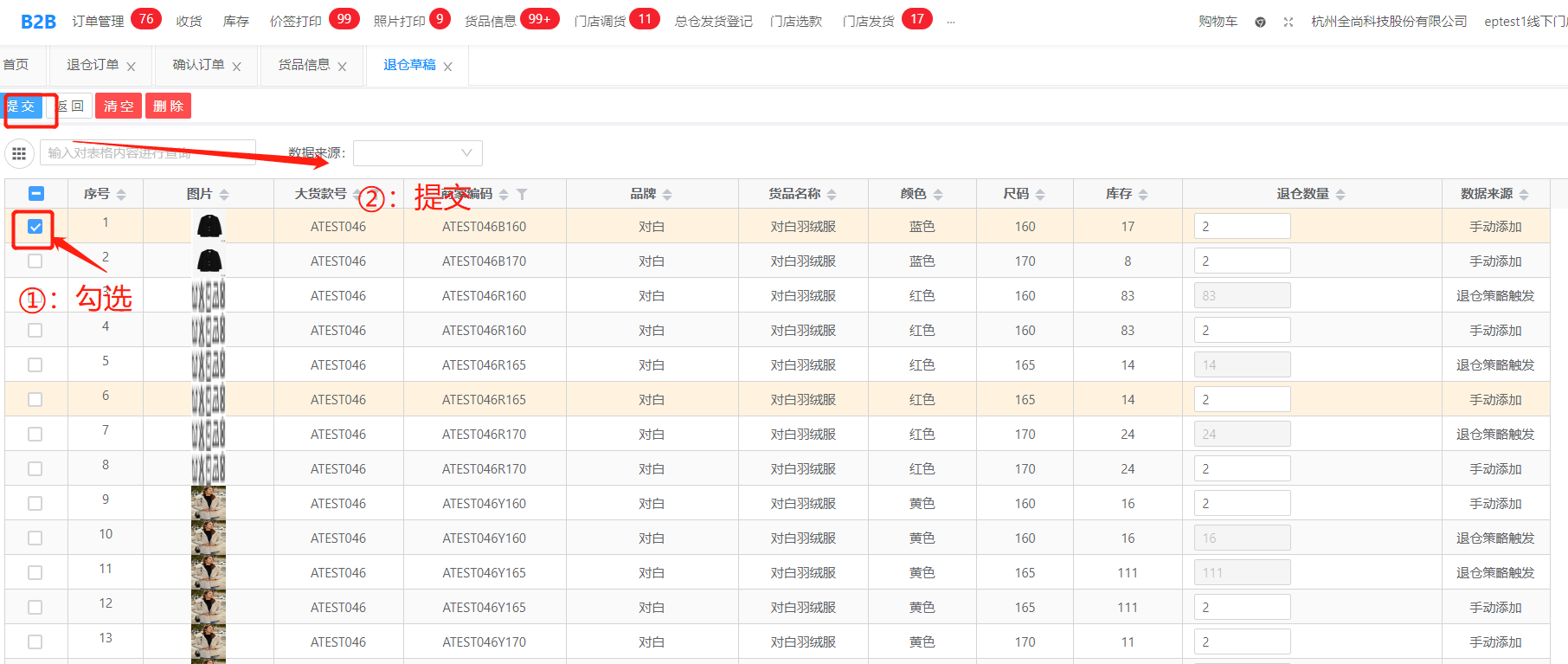The width and height of the screenshot is (1568, 664).
Task: Switch to the 确认订单 tab
Action: (x=198, y=65)
